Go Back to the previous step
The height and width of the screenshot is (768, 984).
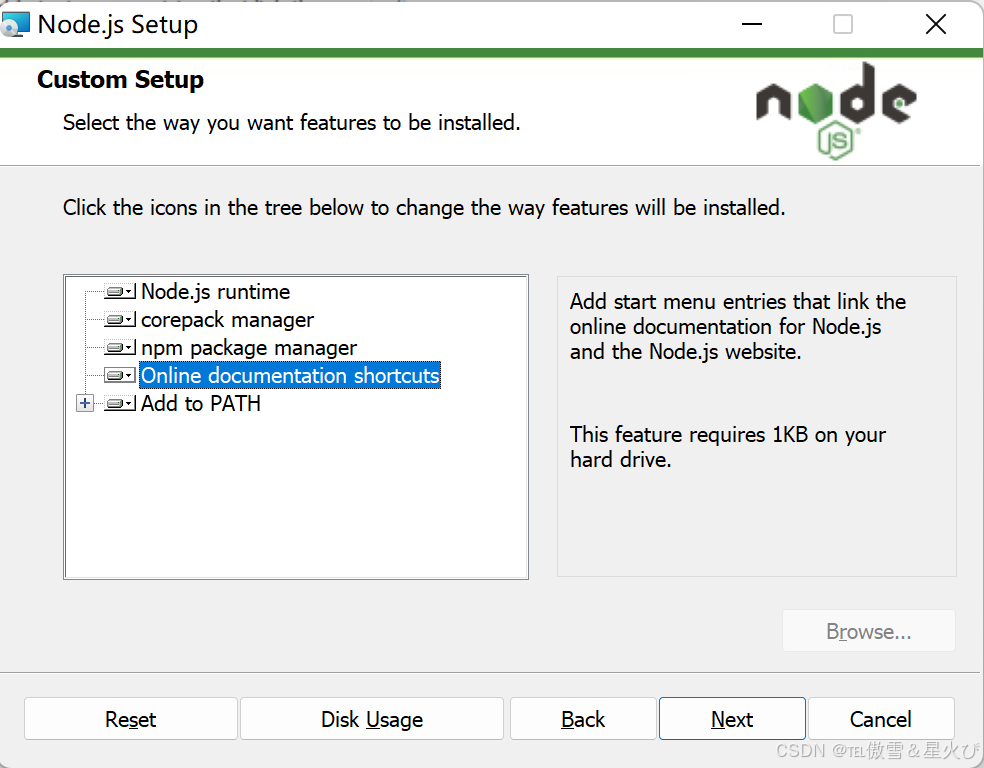[x=583, y=719]
